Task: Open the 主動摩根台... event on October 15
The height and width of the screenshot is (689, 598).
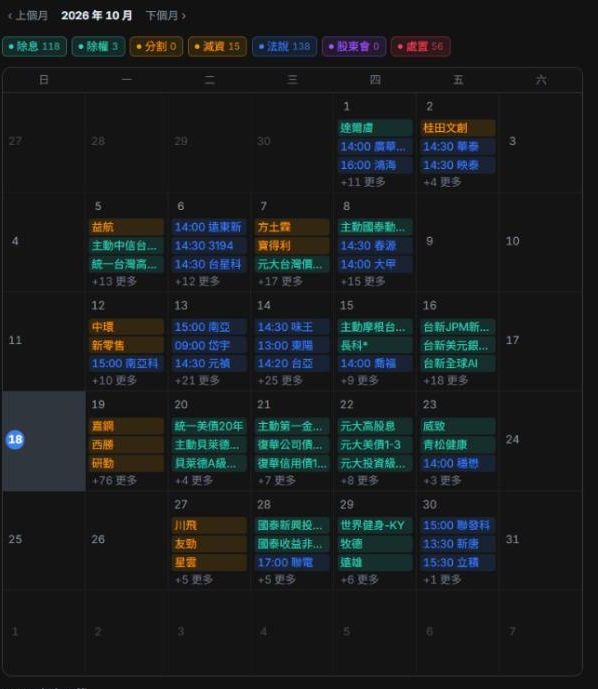Action: (375, 327)
